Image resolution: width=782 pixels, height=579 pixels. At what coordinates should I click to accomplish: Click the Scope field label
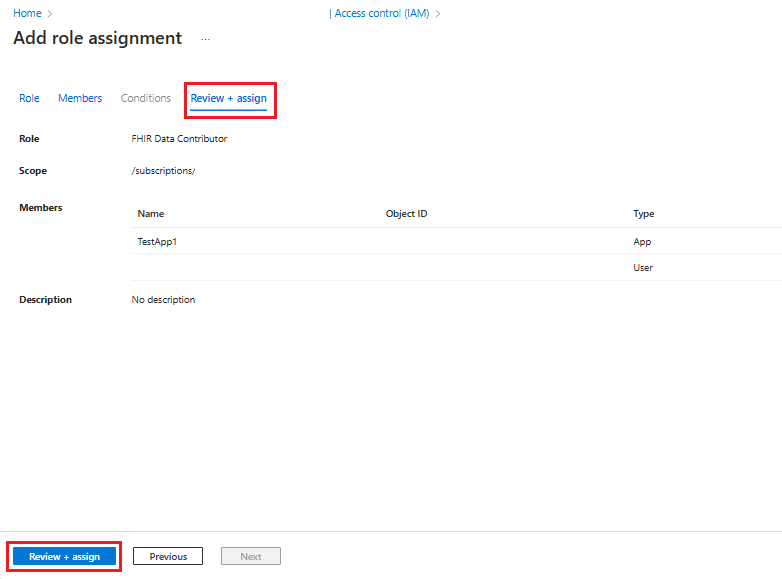[x=33, y=171]
